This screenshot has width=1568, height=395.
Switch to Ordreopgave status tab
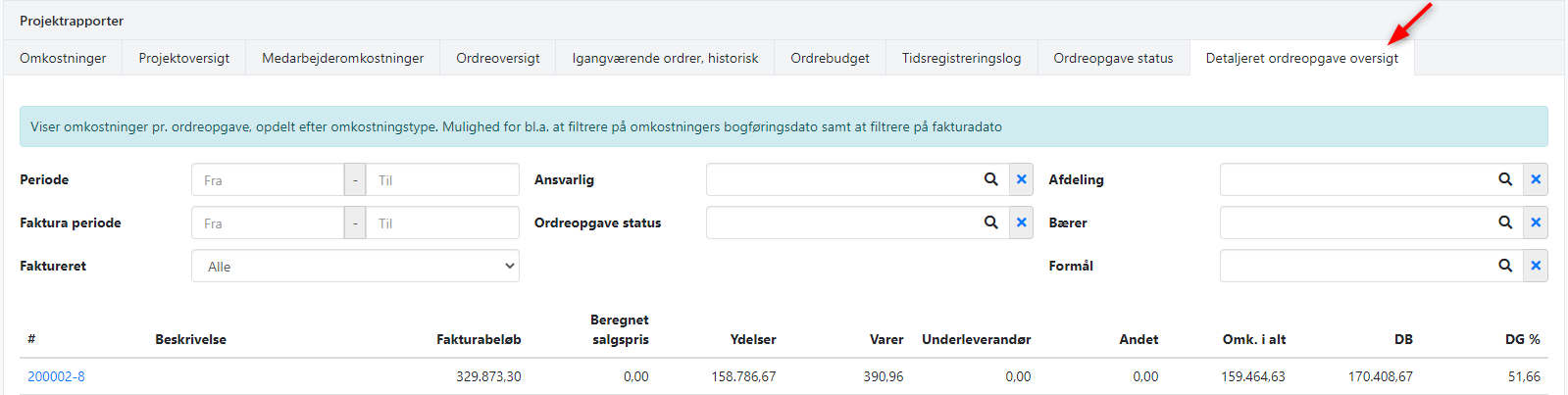[1113, 58]
